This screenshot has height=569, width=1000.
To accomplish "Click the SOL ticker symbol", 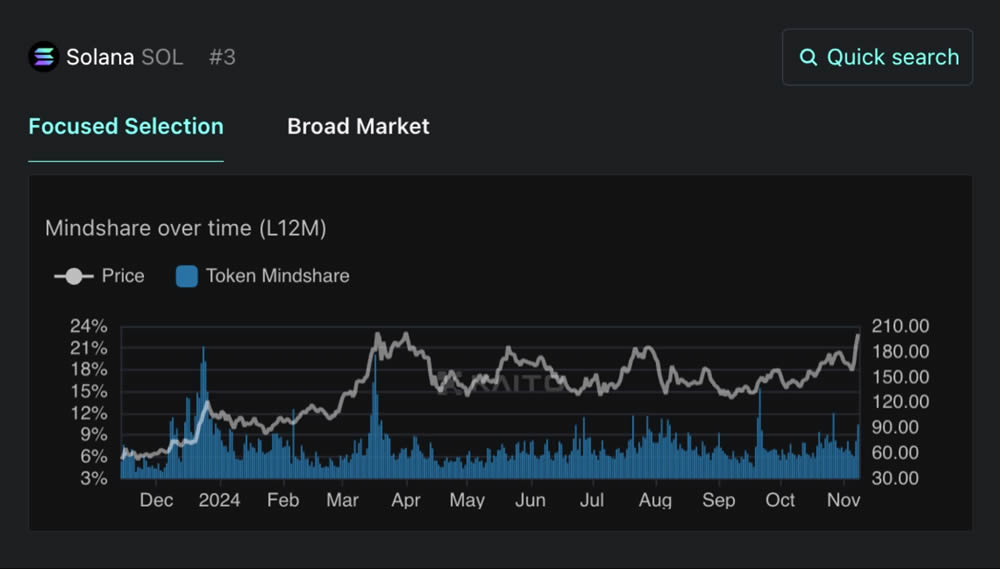I will pyautogui.click(x=162, y=57).
